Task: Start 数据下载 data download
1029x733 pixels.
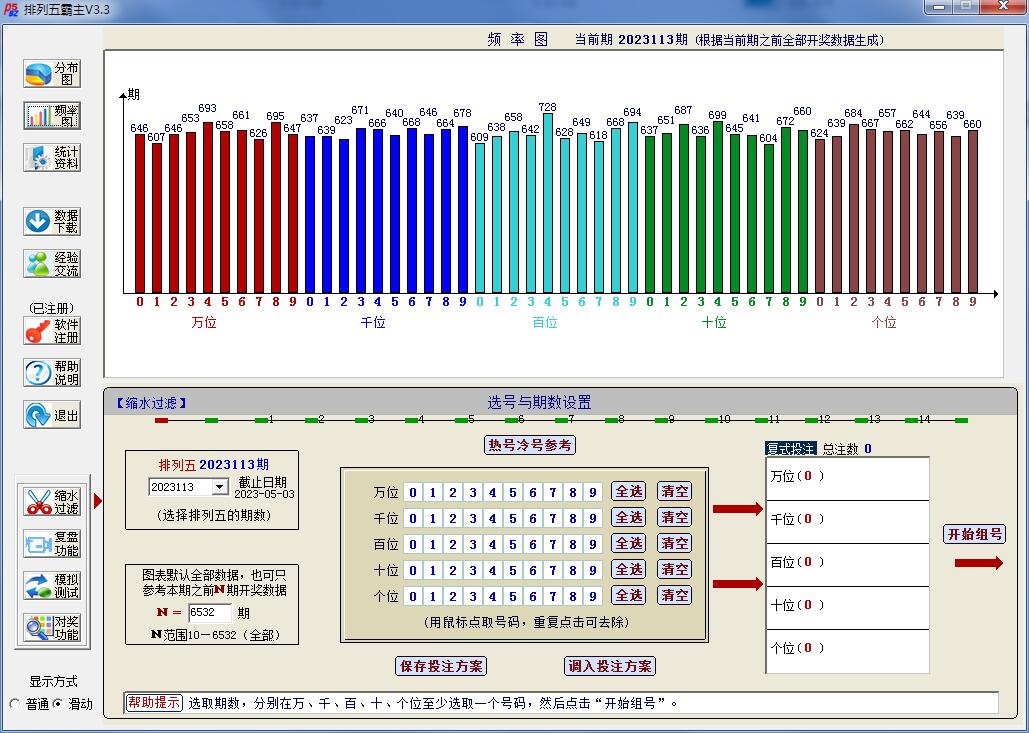Action: [x=50, y=221]
